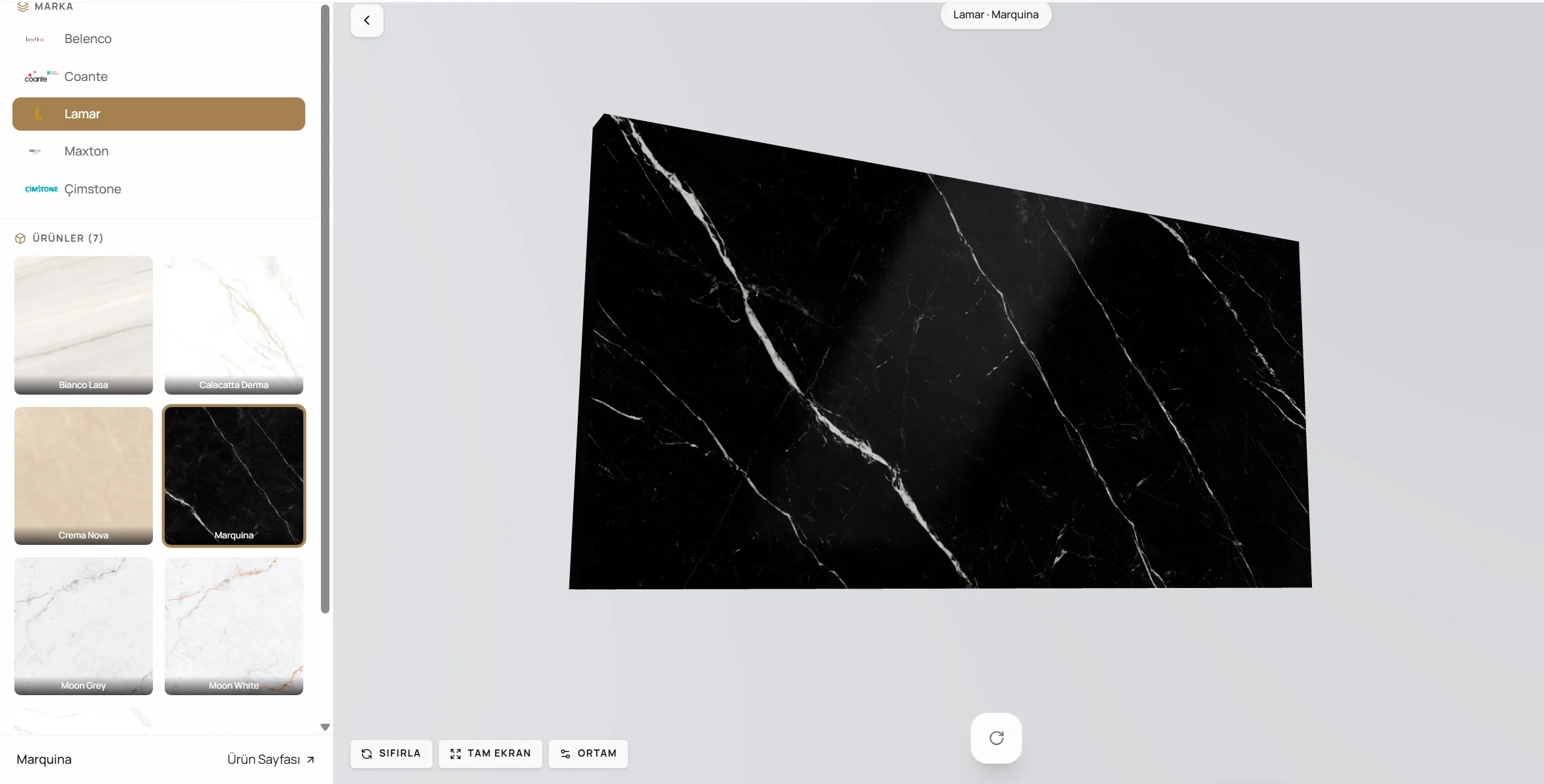Click the Çimstone brand logo

[x=41, y=189]
